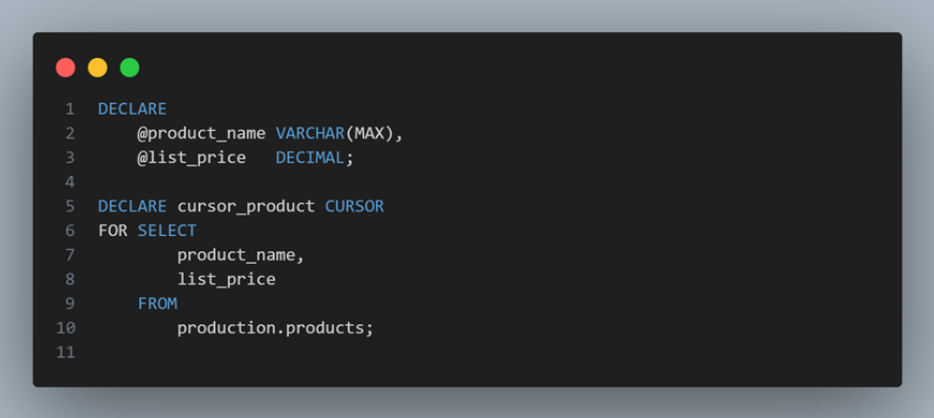Click the FOR keyword on line 6
The width and height of the screenshot is (934, 418).
(113, 231)
